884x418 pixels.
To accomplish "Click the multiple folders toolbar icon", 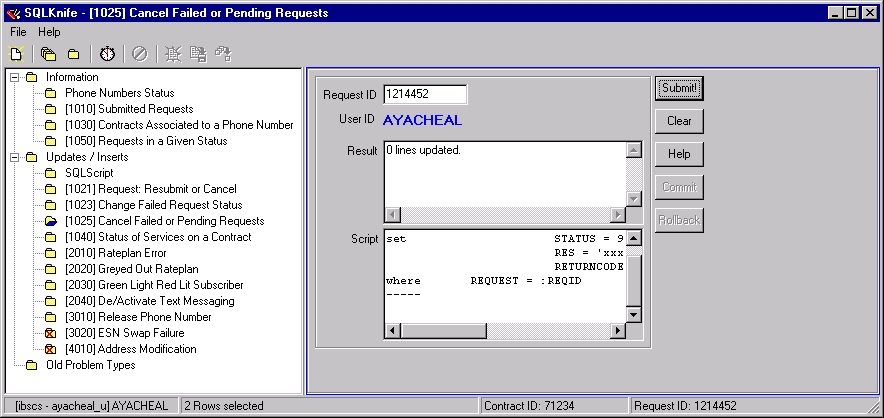I will tap(48, 53).
